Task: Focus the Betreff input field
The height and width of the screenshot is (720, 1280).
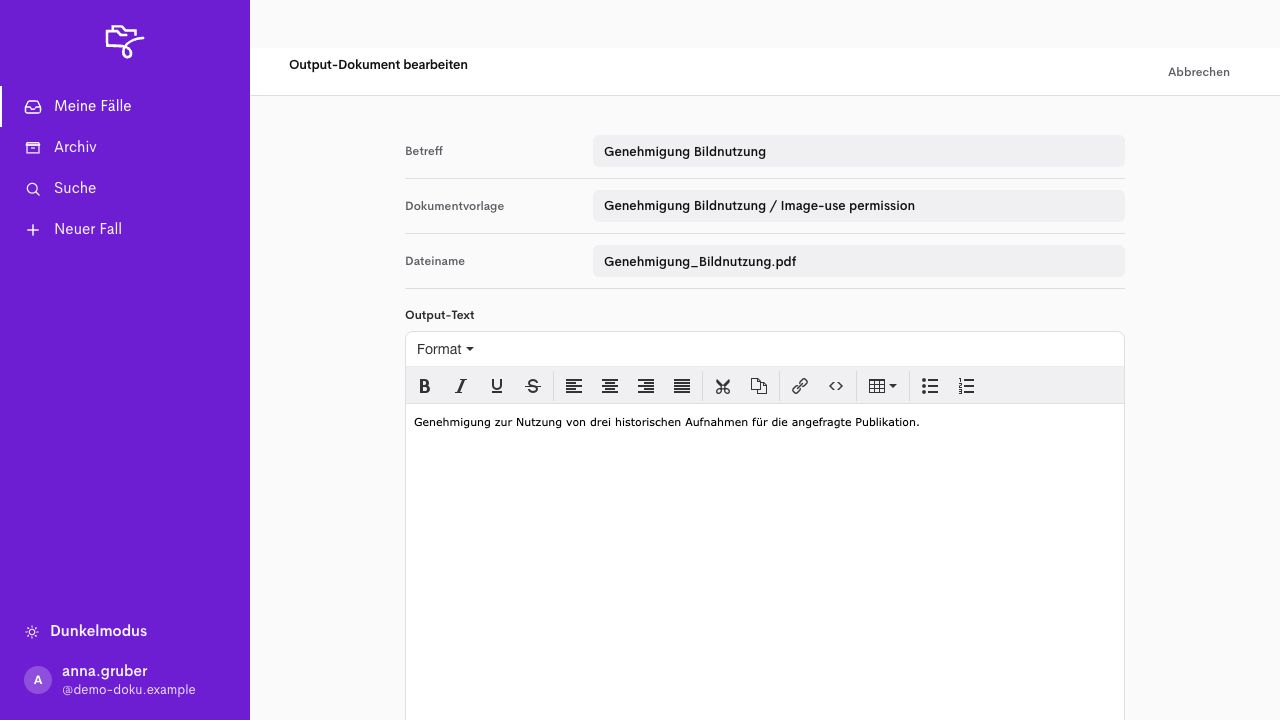Action: click(x=859, y=151)
